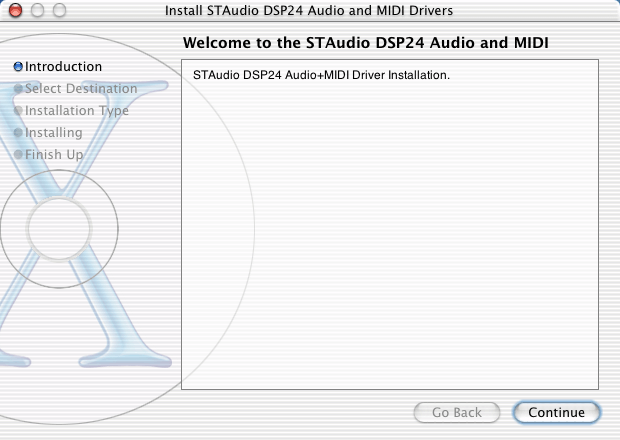Image resolution: width=620 pixels, height=440 pixels.
Task: Close the installer window with red button
Action: tap(15, 10)
